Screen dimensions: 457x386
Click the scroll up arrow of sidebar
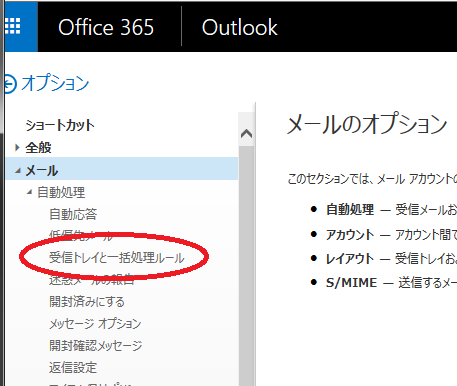coord(246,134)
